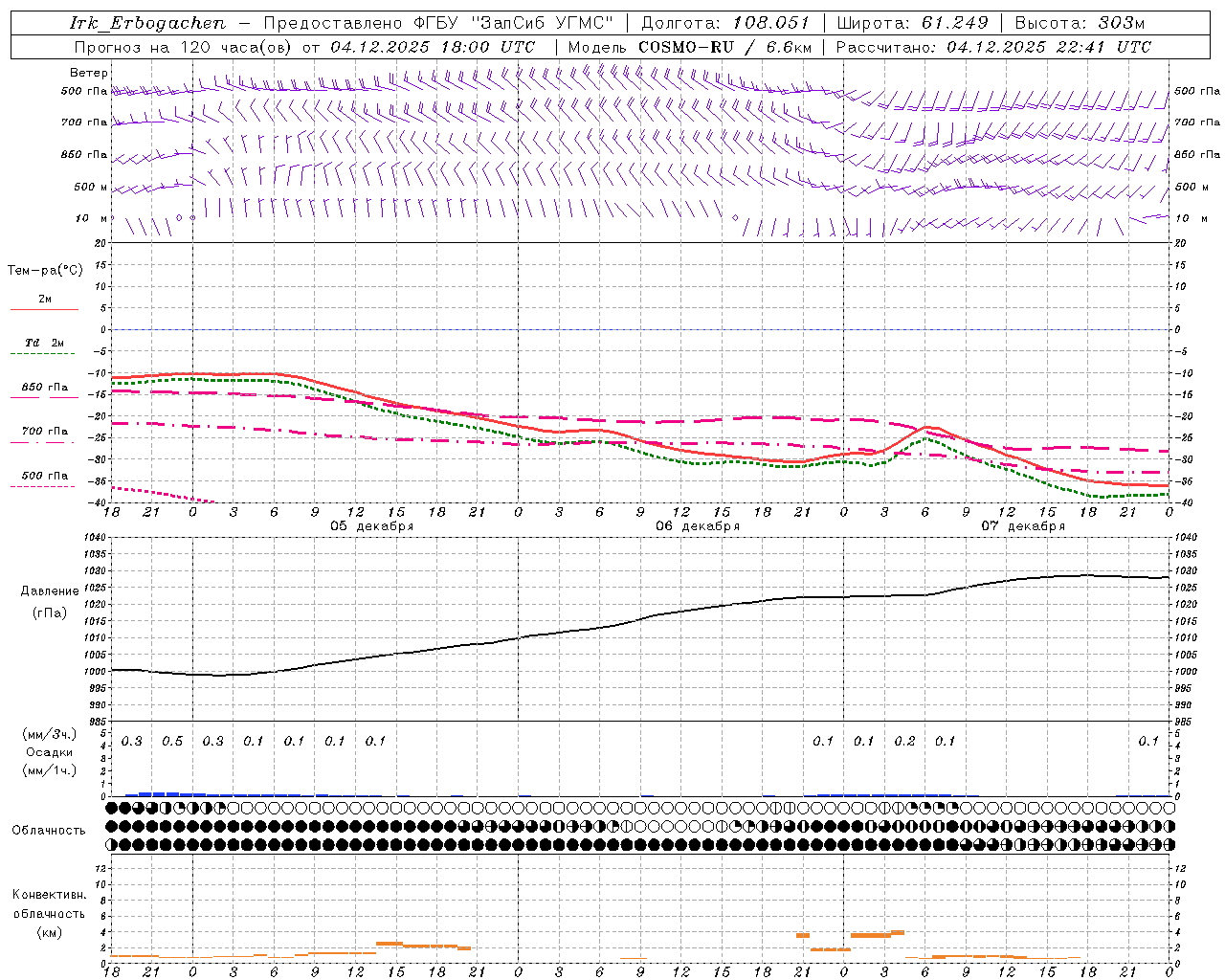The image size is (1225, 980).
Task: Click the Давление pressure panel label
Action: click(x=50, y=591)
